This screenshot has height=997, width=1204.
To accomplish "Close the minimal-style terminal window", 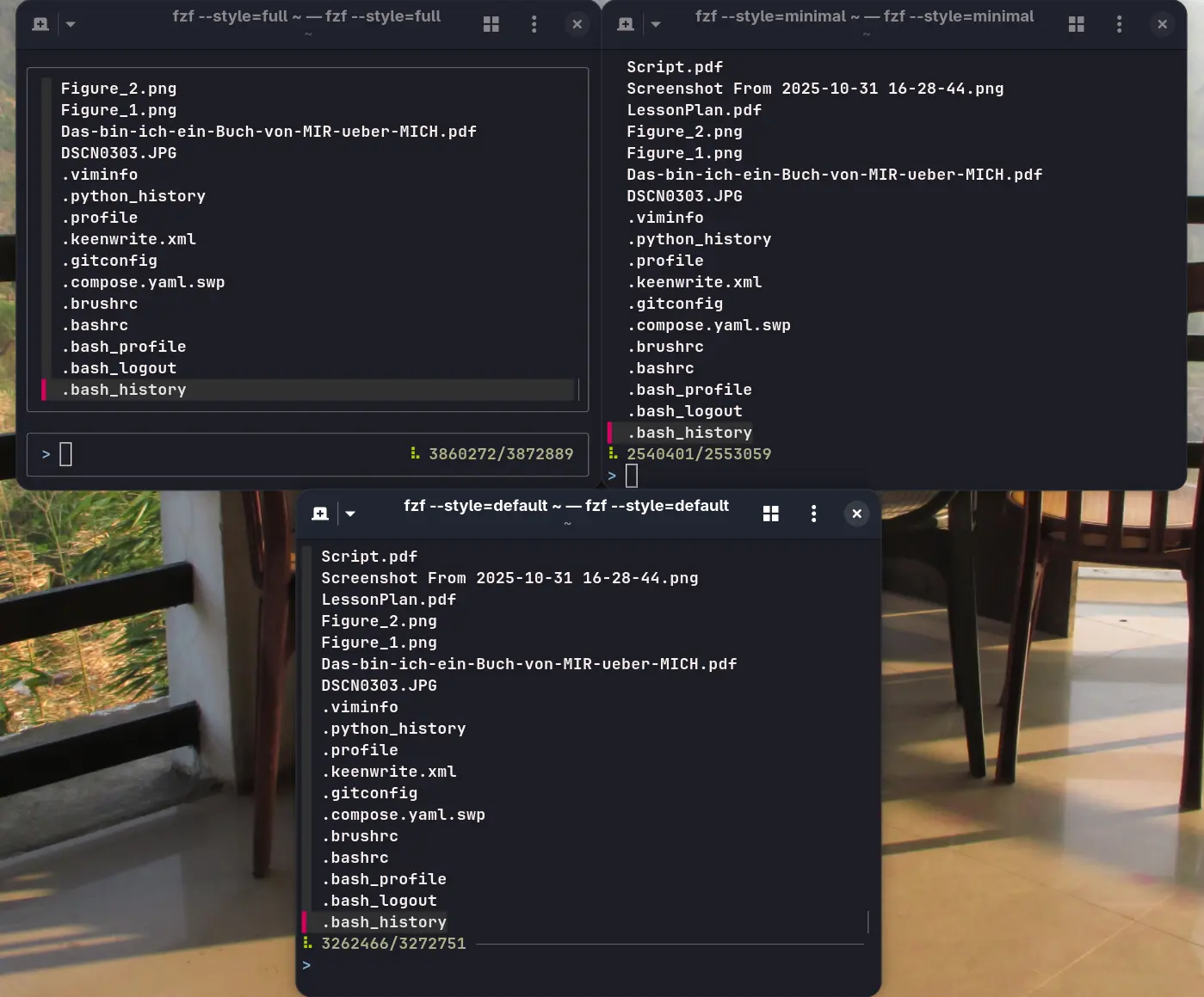I will [x=1162, y=23].
